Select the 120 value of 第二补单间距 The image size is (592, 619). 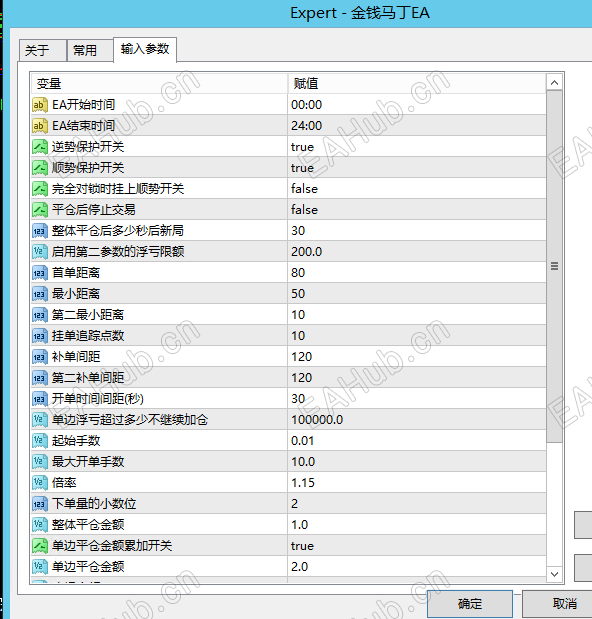pos(417,378)
